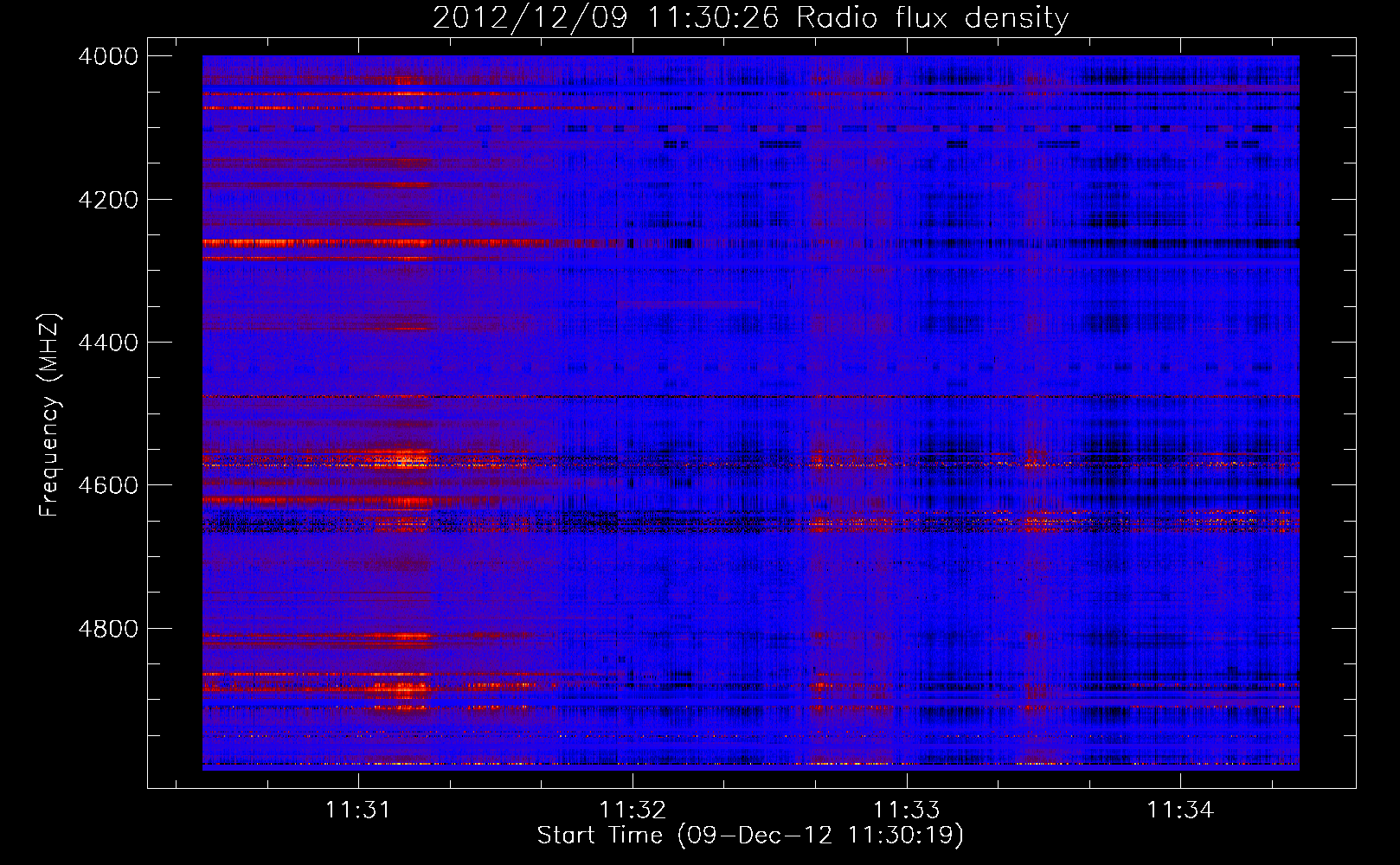Click the 4200 frequency tick label
Screen dimensions: 1400x865
tap(108, 200)
